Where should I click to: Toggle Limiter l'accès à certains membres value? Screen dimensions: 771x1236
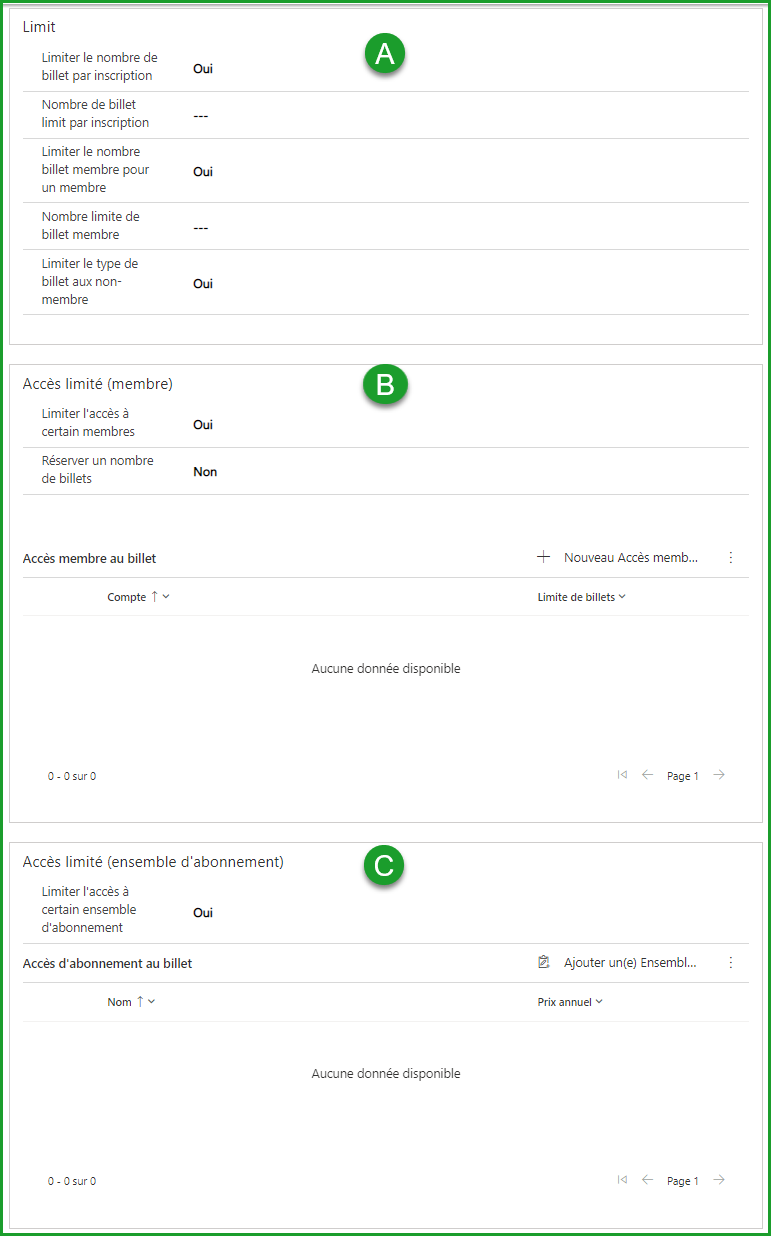click(x=203, y=425)
